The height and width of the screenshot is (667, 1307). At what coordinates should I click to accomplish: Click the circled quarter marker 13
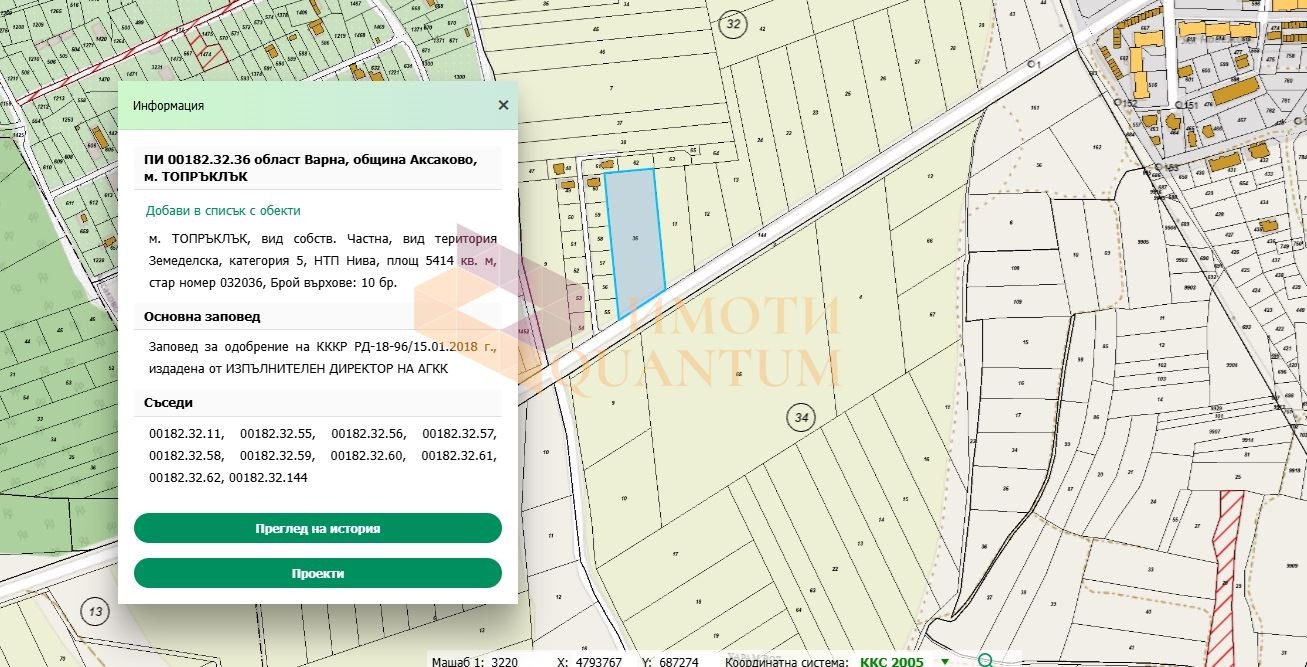tap(95, 612)
